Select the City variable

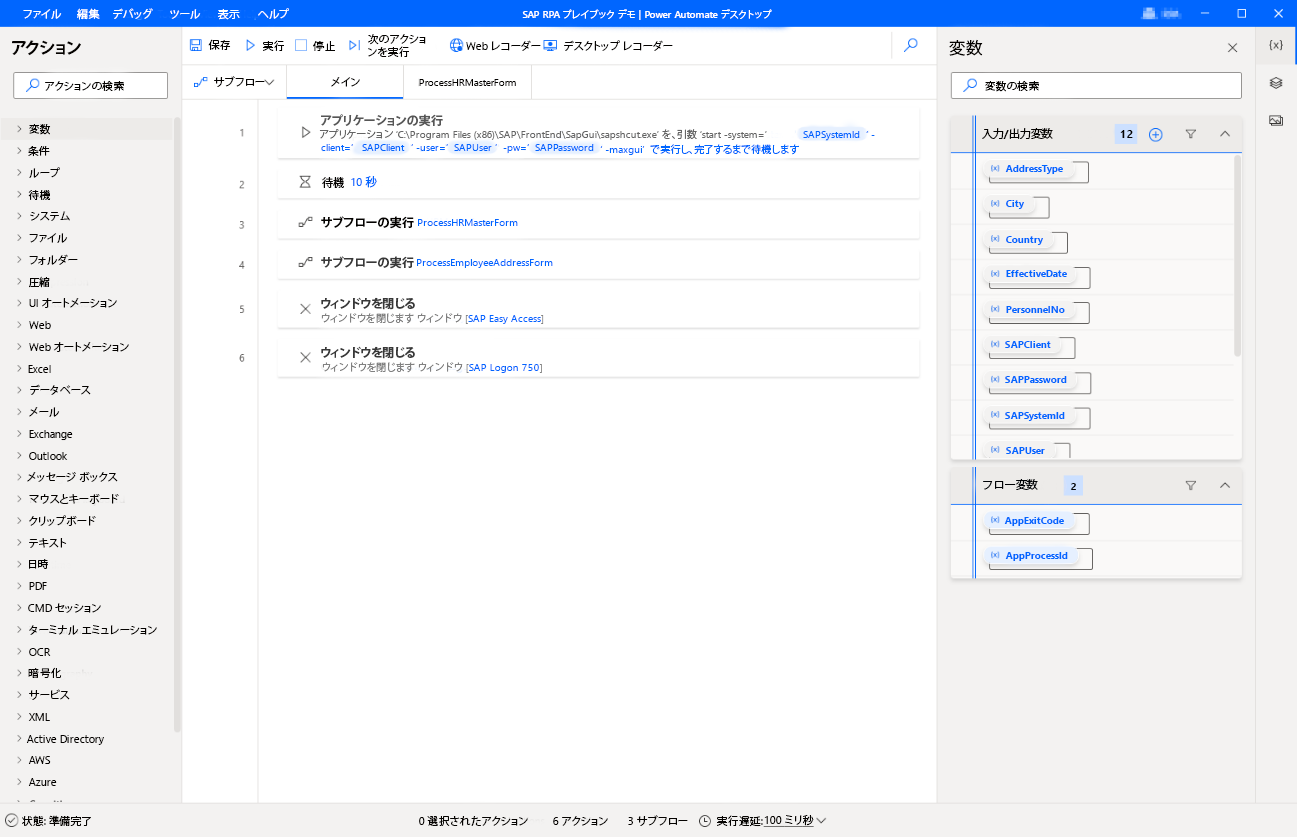click(1014, 204)
